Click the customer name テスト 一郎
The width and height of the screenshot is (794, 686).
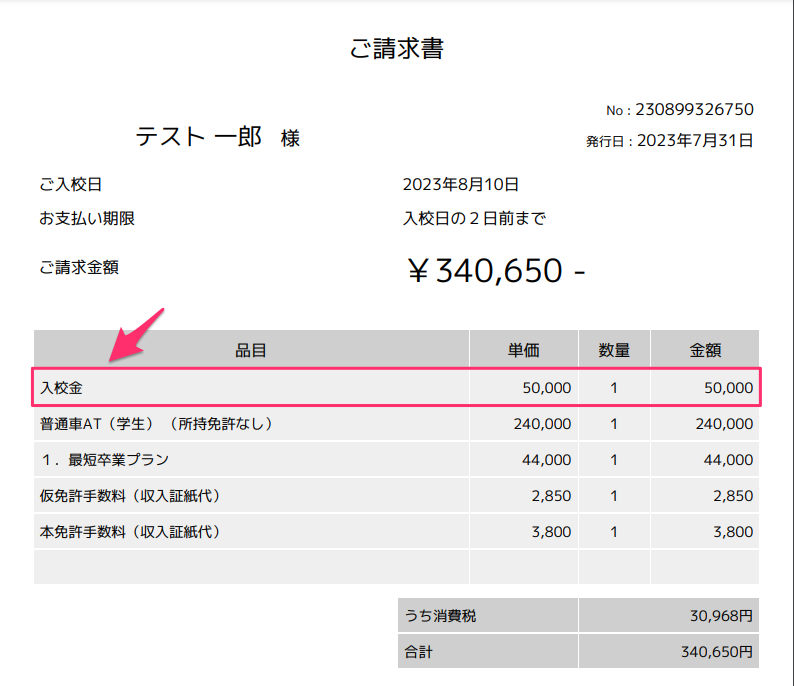tap(198, 138)
